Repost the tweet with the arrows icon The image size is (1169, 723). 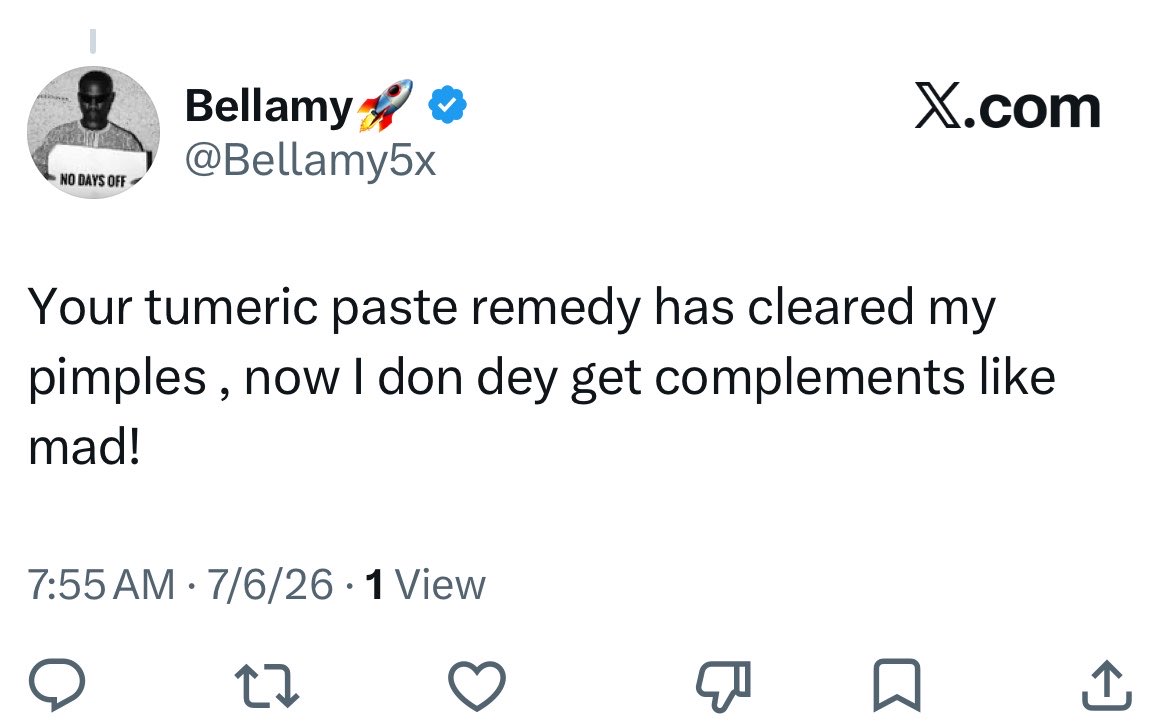pos(267,686)
